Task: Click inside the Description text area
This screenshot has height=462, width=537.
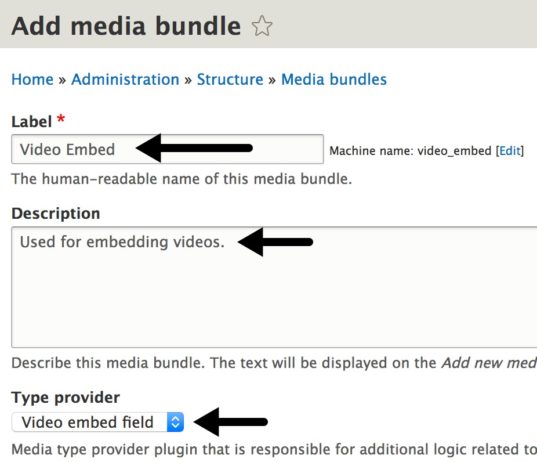Action: 274,287
